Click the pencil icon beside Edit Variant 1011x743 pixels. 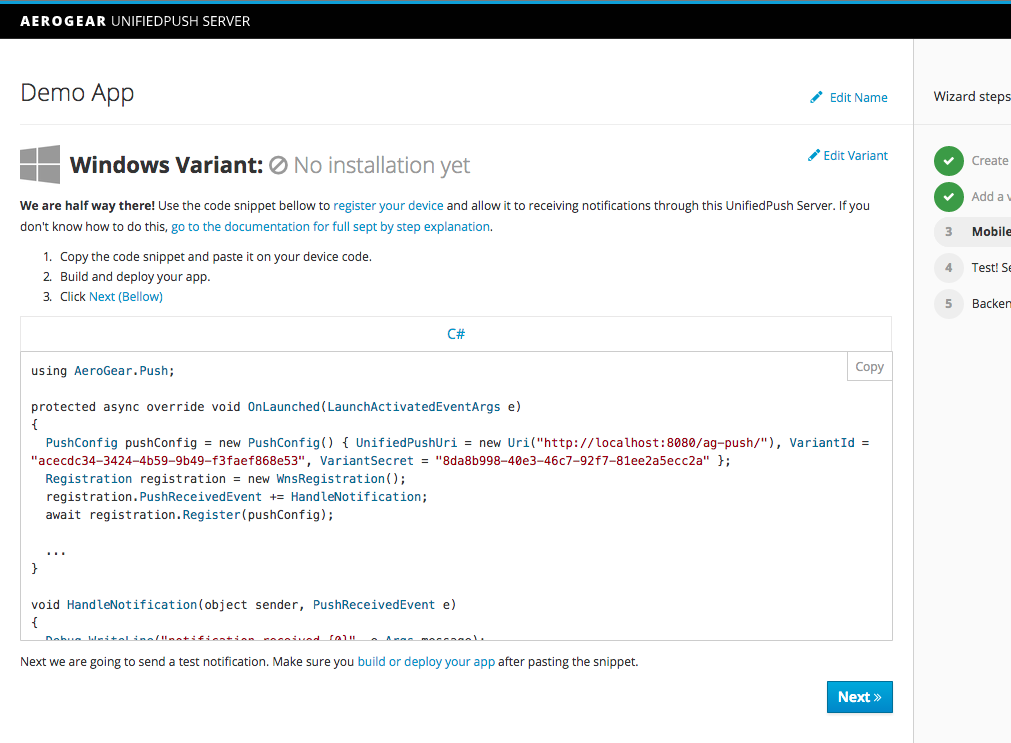tap(814, 155)
